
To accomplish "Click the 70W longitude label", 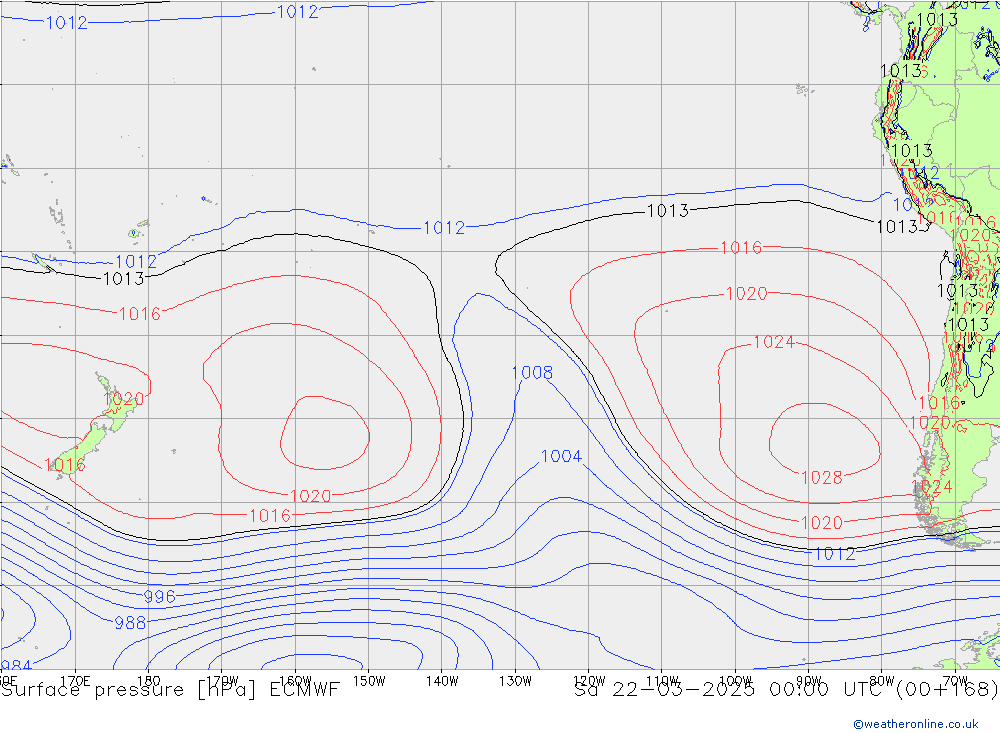I will (955, 681).
